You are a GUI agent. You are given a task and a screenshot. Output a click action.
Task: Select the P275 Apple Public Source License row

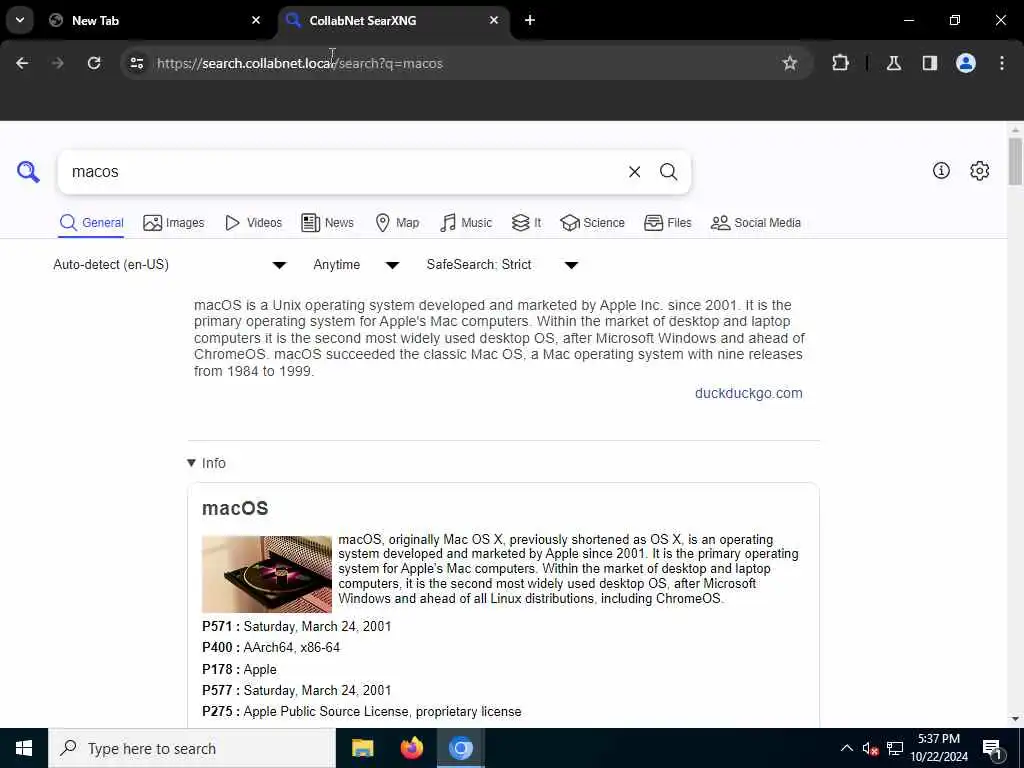click(362, 711)
